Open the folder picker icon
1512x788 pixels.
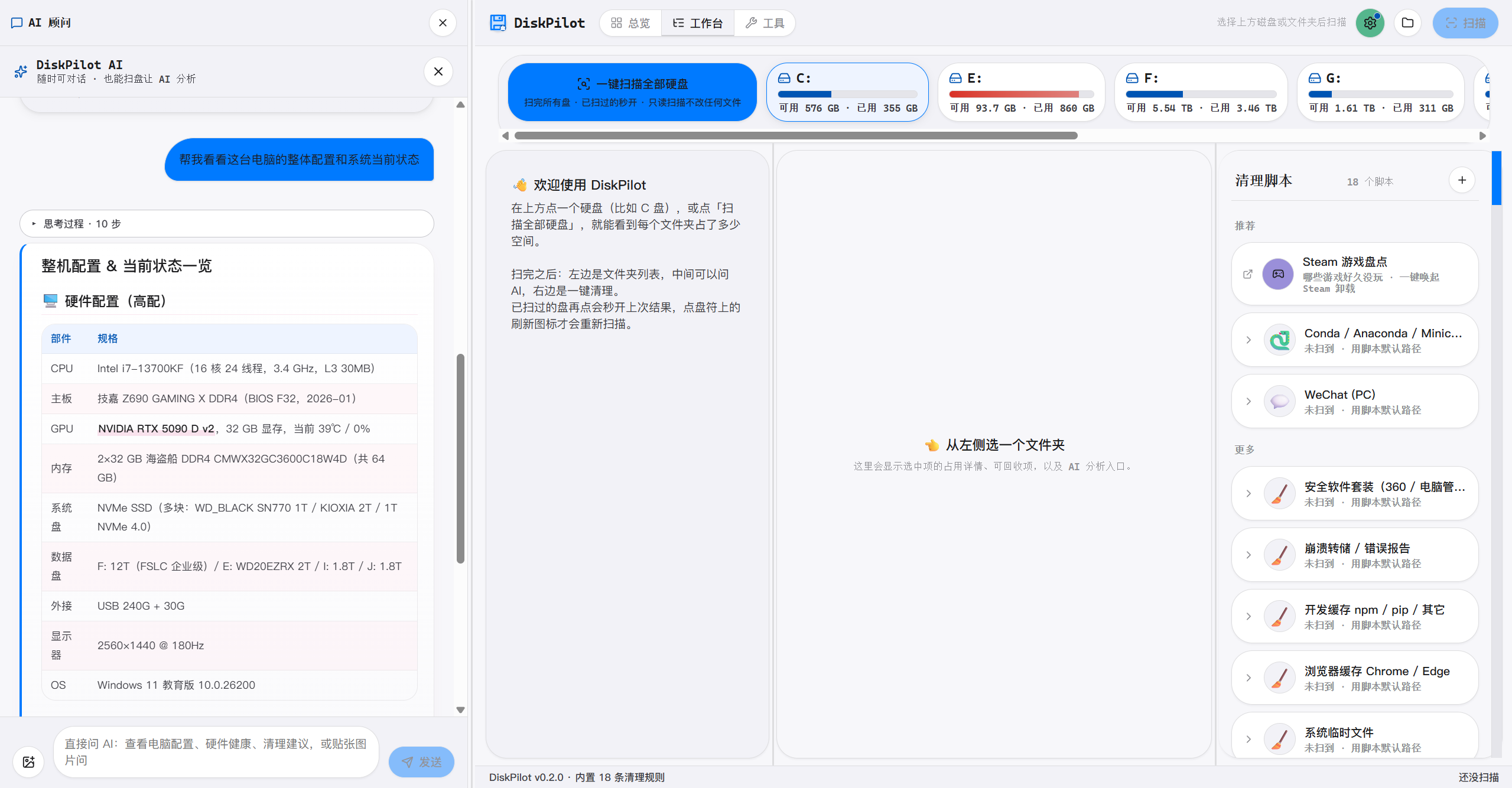click(x=1407, y=23)
